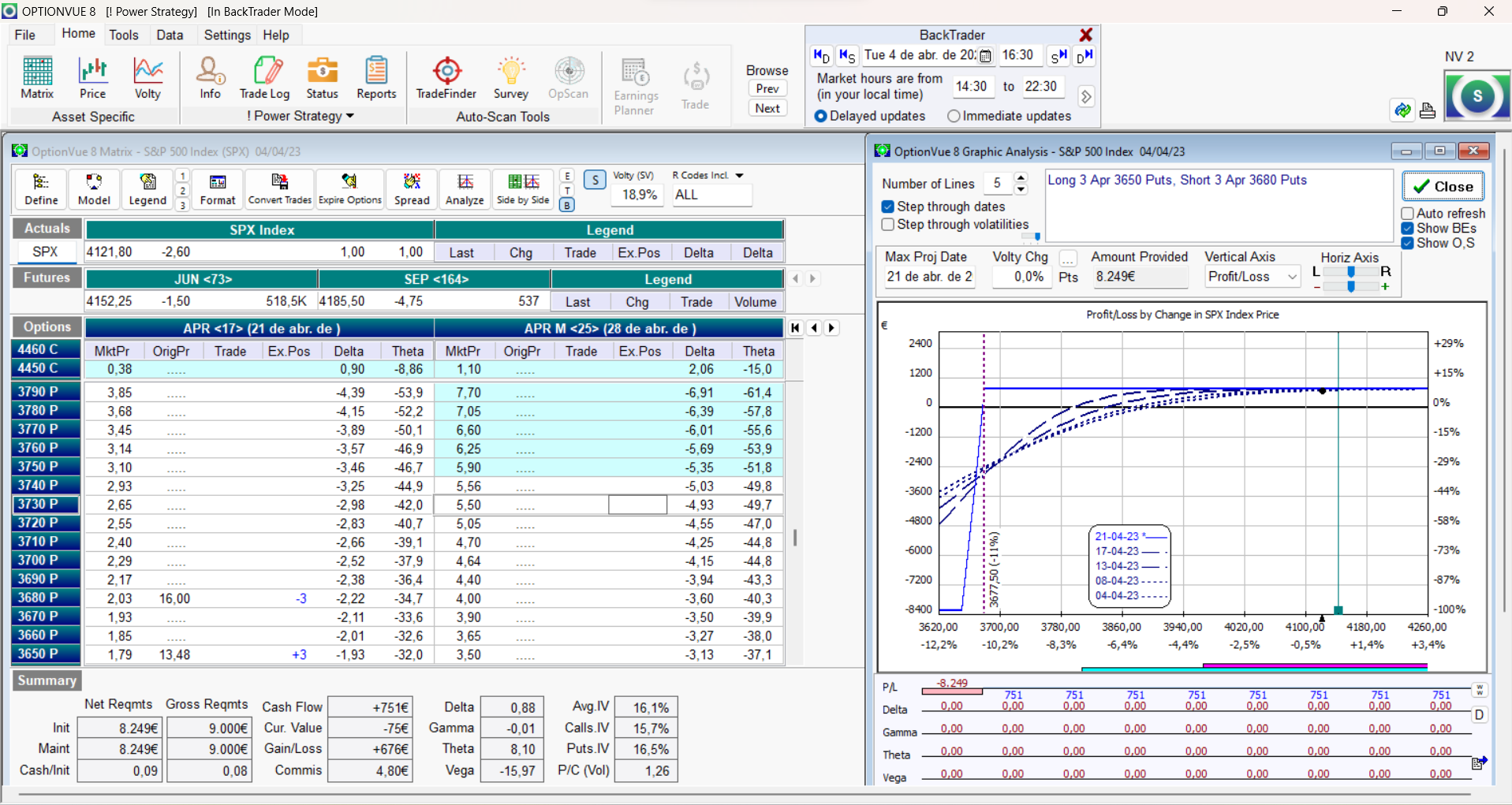Open the Price chart icon

(x=92, y=78)
